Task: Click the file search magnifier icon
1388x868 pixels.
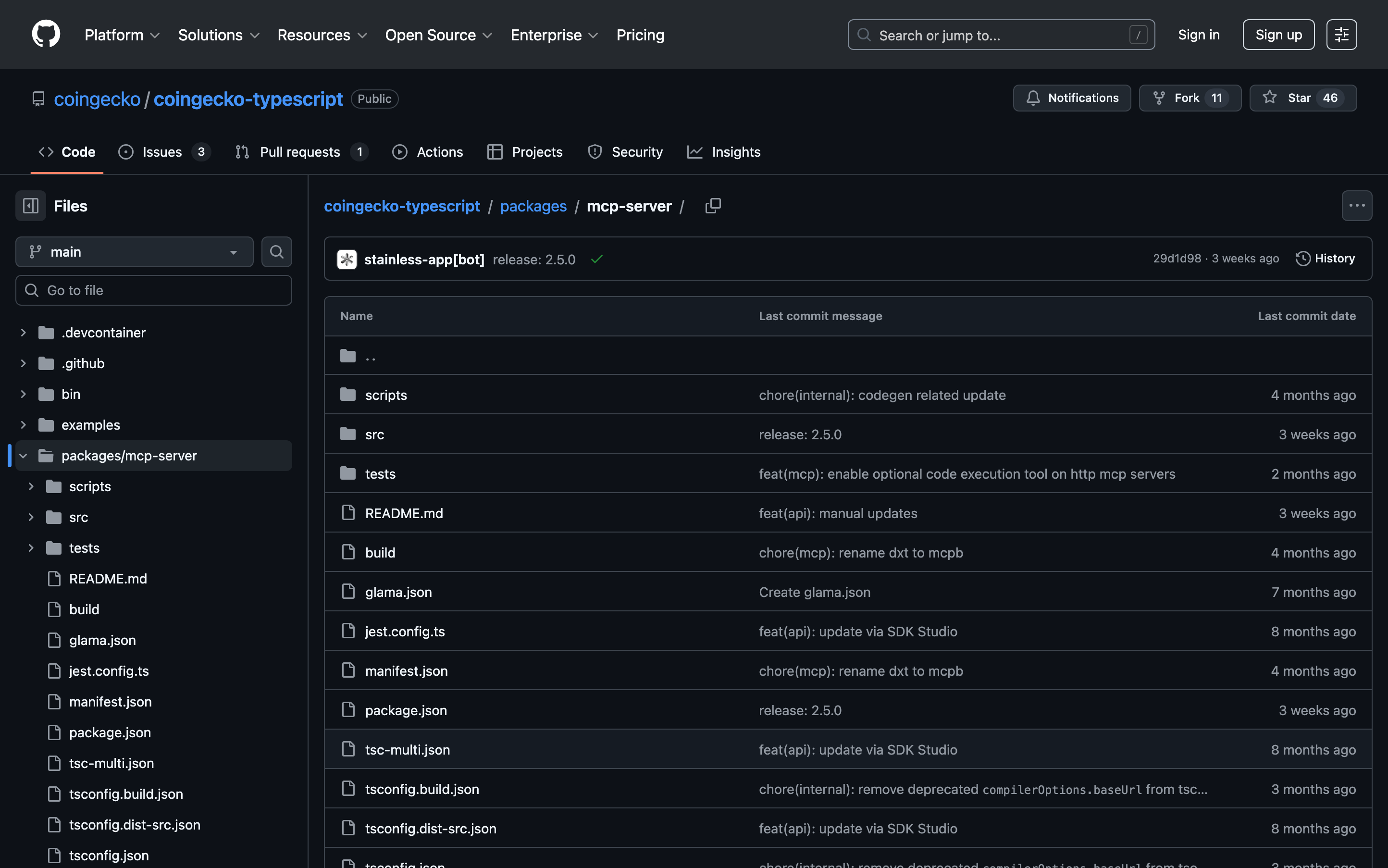Action: pyautogui.click(x=277, y=252)
